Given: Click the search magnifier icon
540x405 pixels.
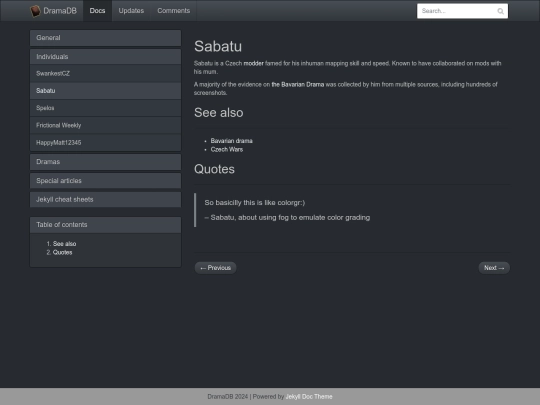Looking at the screenshot, I should pos(500,11).
